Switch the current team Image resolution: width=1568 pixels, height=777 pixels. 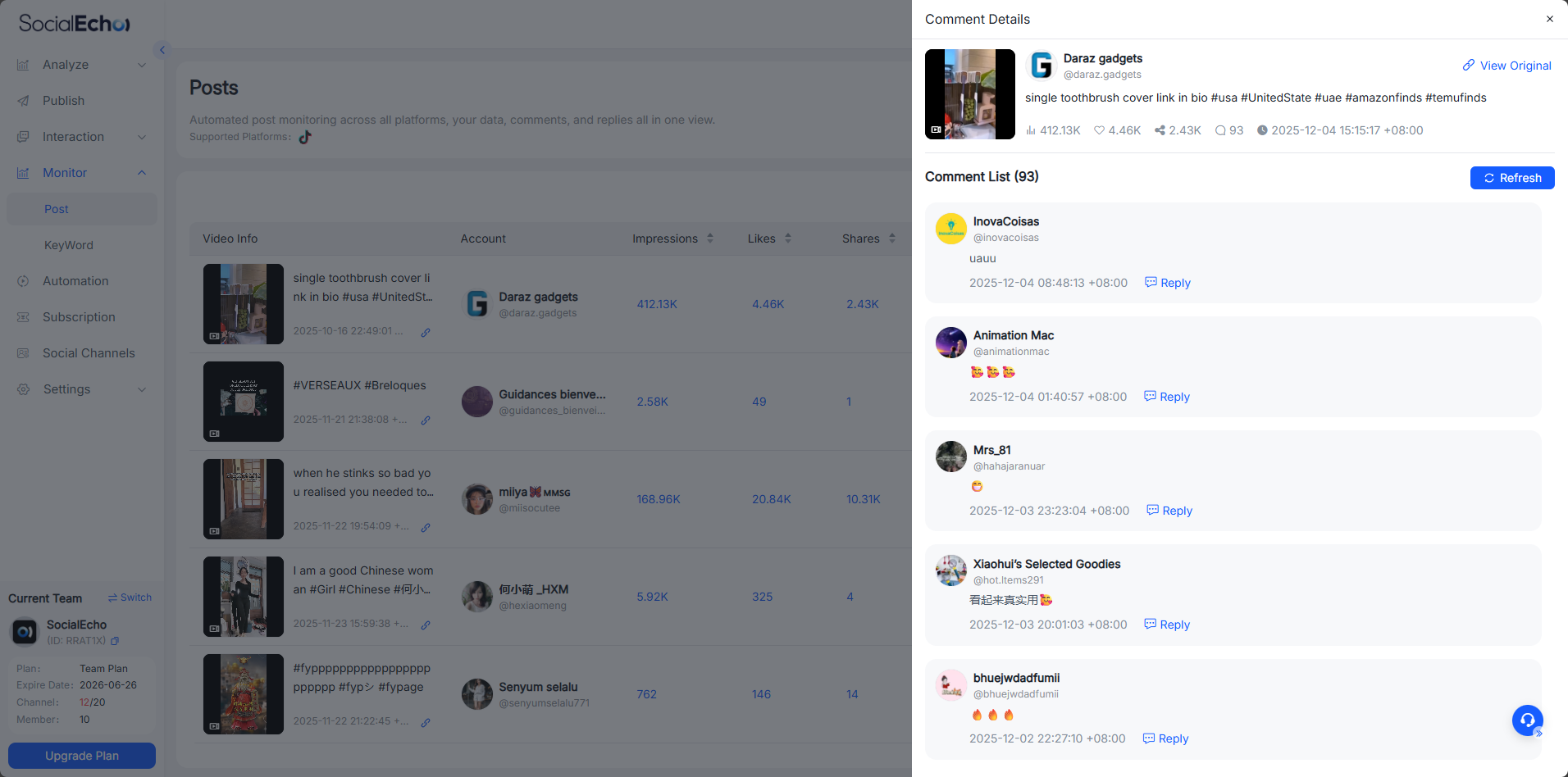[130, 598]
